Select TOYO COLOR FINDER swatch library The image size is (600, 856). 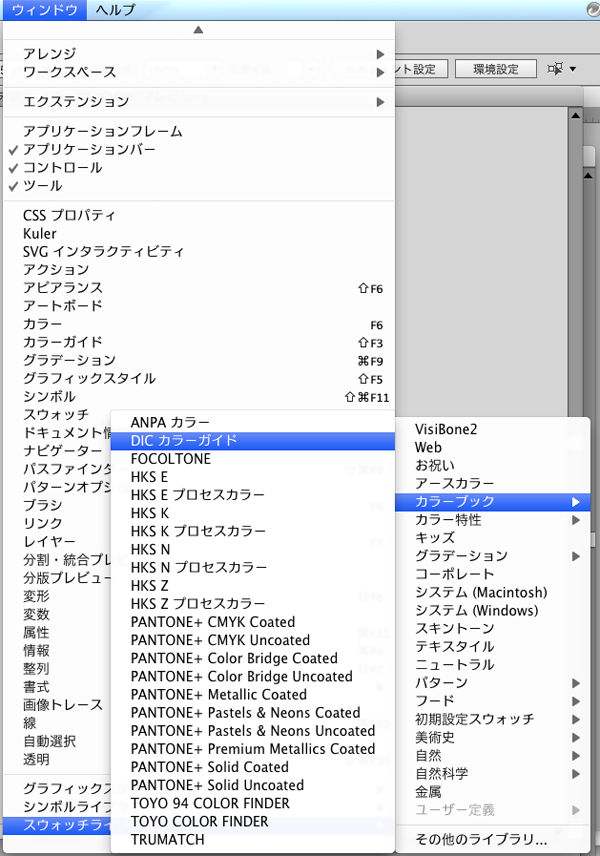click(x=199, y=821)
